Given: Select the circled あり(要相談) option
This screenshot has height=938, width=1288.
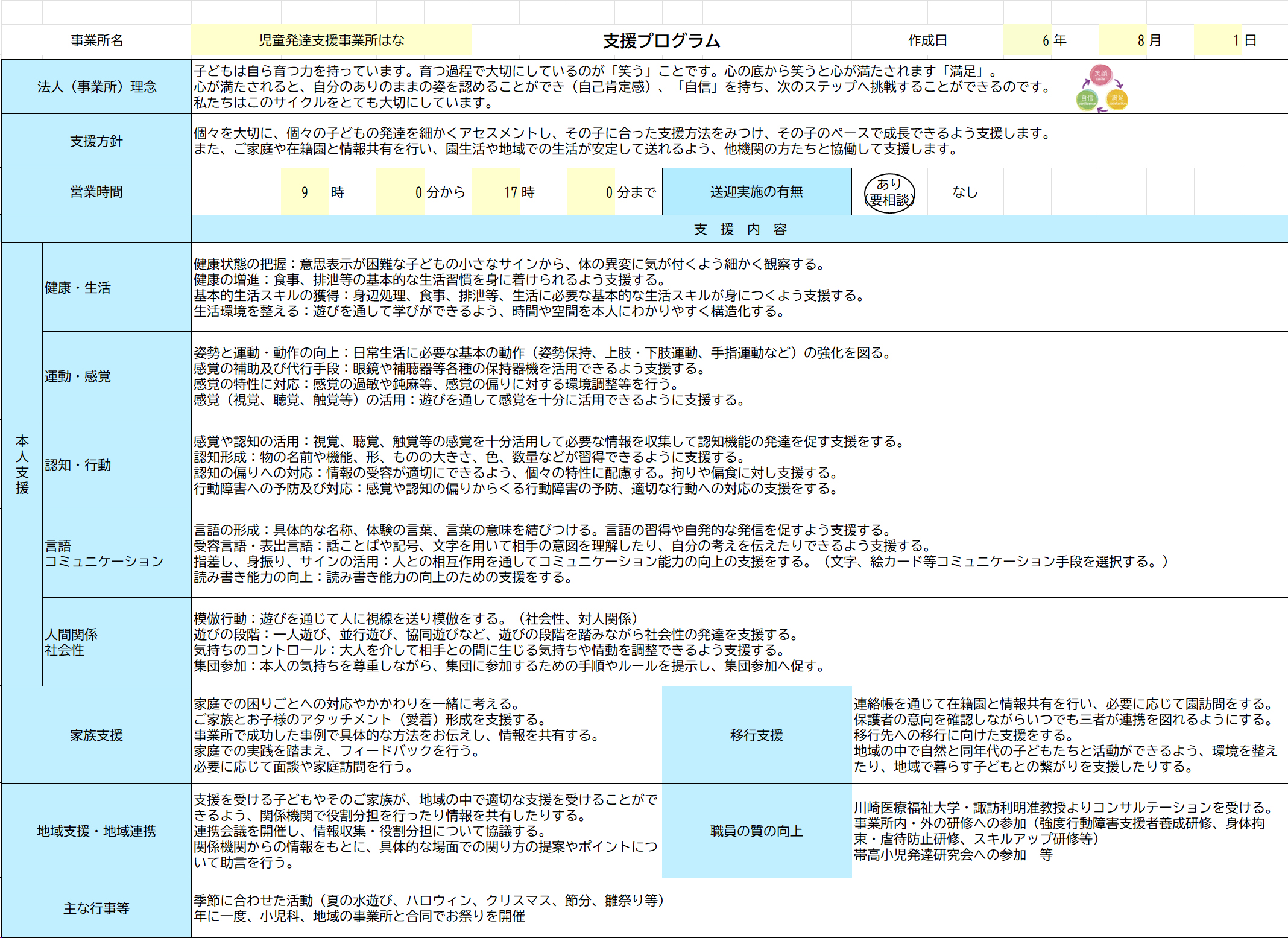Looking at the screenshot, I should [x=889, y=192].
